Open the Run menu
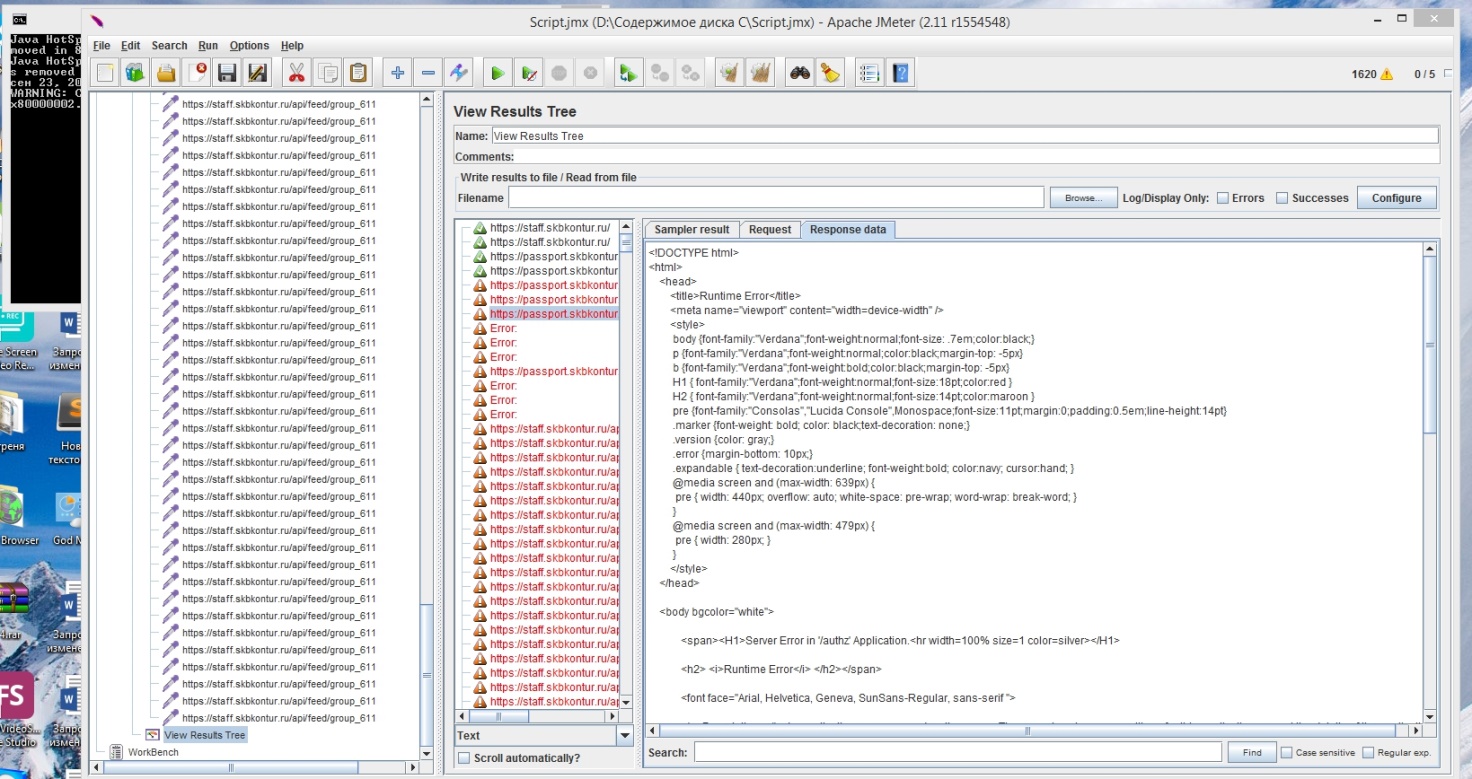1472x779 pixels. coord(208,45)
